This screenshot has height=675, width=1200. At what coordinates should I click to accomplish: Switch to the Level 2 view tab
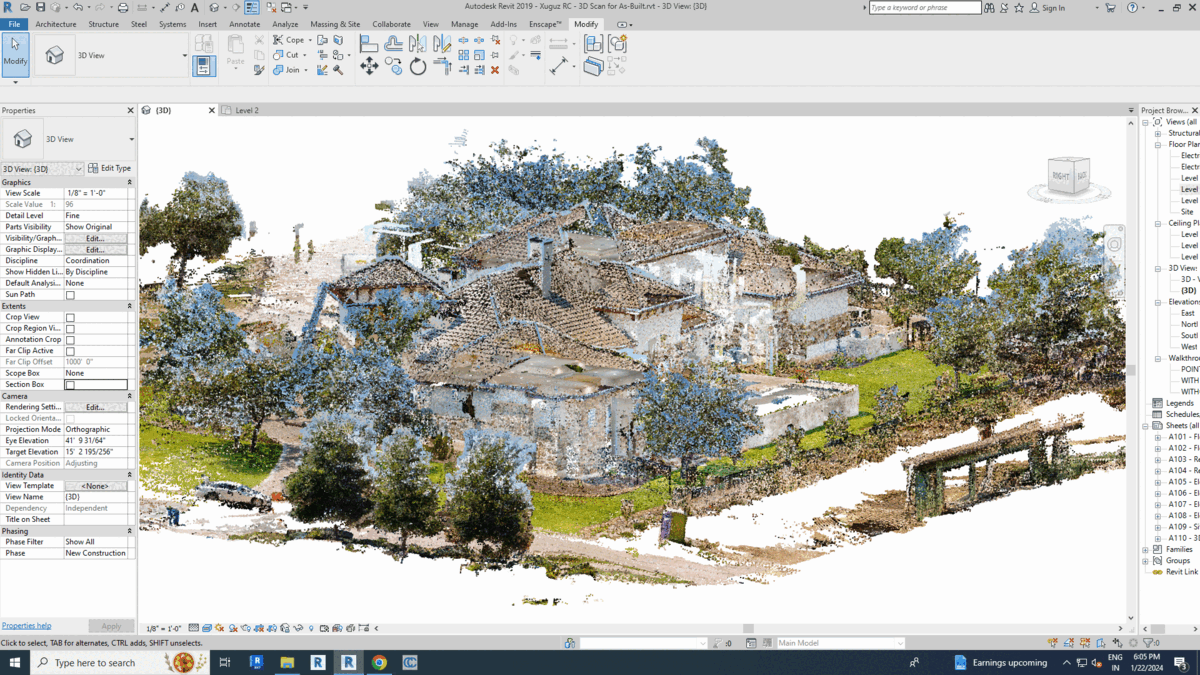point(246,110)
